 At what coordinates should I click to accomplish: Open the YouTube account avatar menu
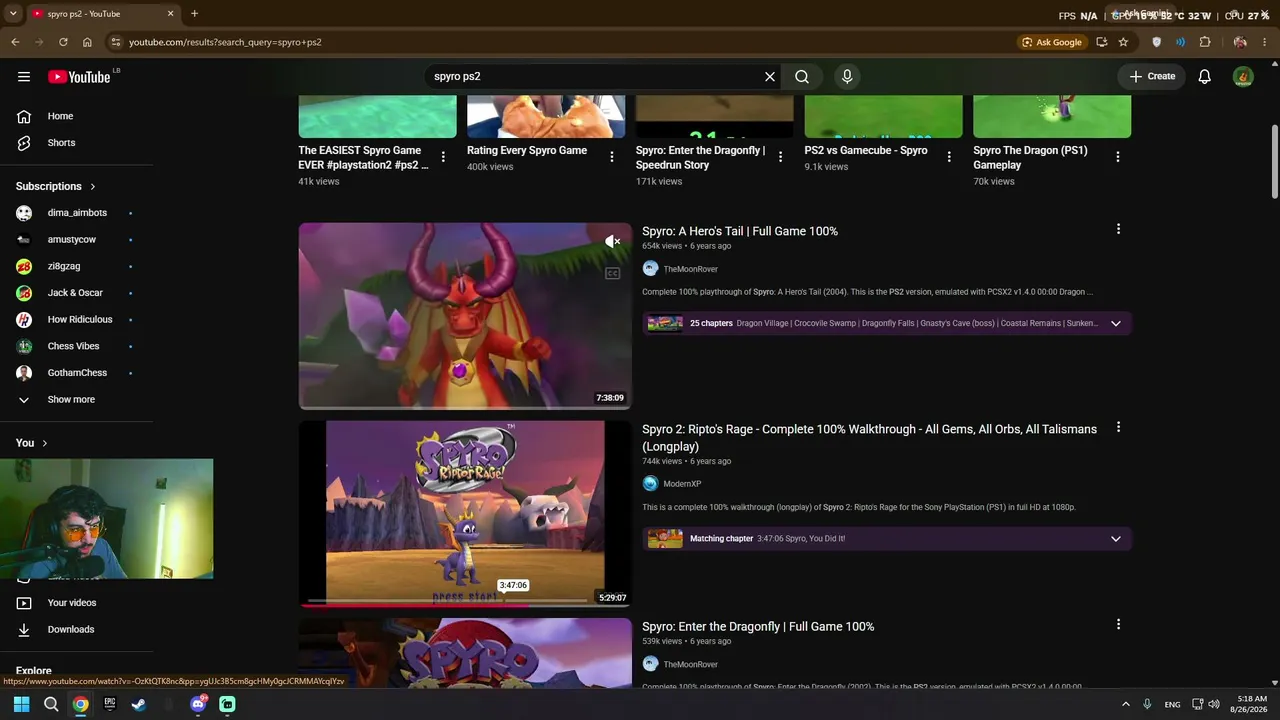[1243, 77]
